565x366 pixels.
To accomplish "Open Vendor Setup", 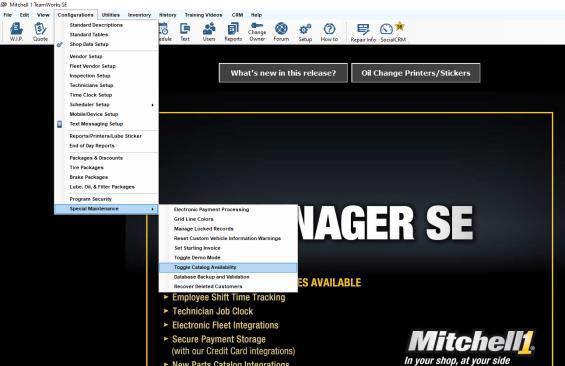I will 106,57.
